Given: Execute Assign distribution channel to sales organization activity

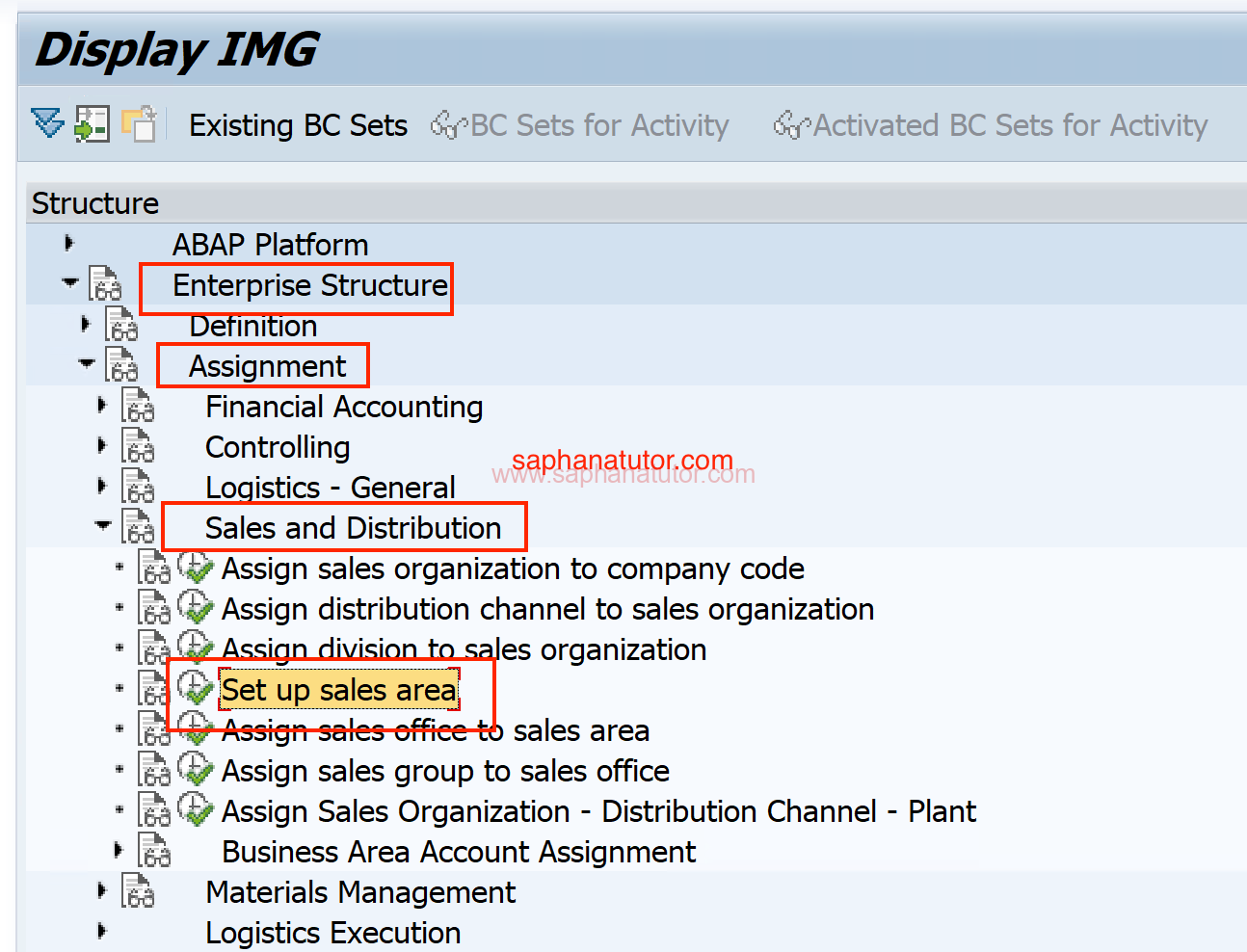Looking at the screenshot, I should coord(196,608).
